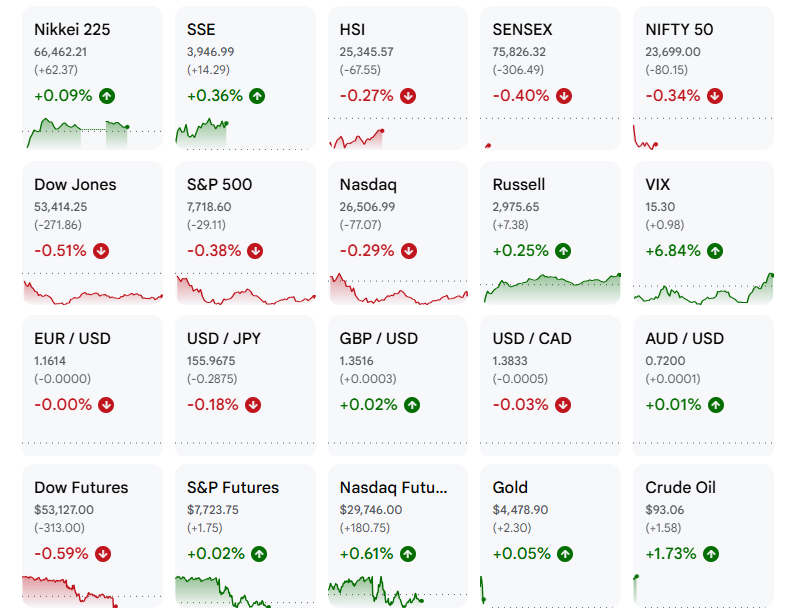Screen dimensions: 795x616
Task: Click the green up arrow on GBP / USD
Action: [412, 405]
